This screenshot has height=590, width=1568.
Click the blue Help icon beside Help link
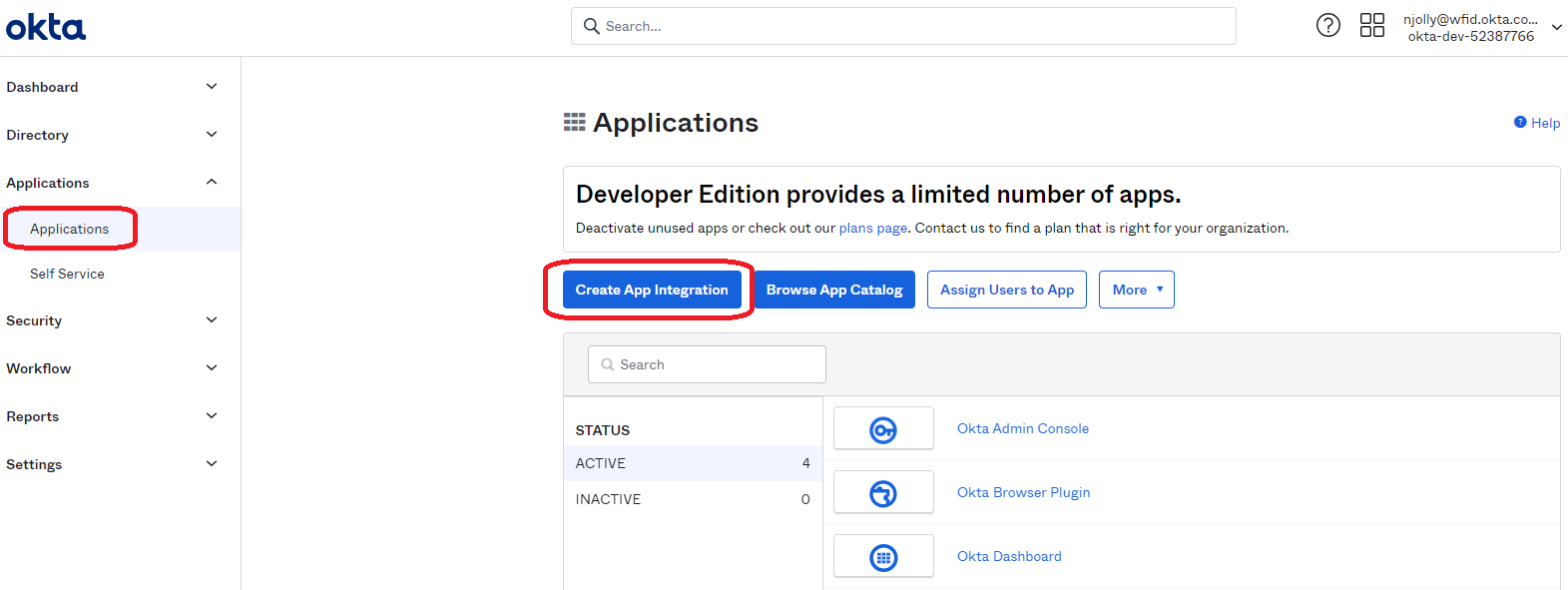[1520, 122]
